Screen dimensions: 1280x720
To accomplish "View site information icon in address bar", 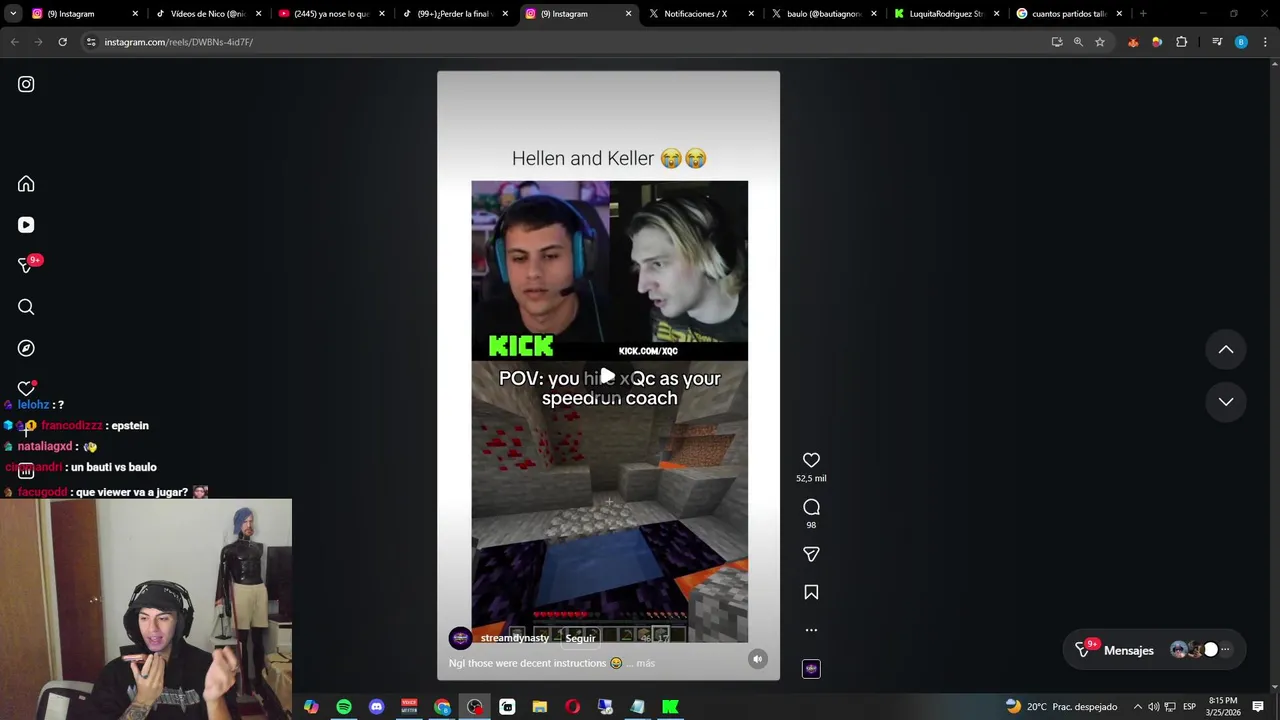I will click(91, 42).
